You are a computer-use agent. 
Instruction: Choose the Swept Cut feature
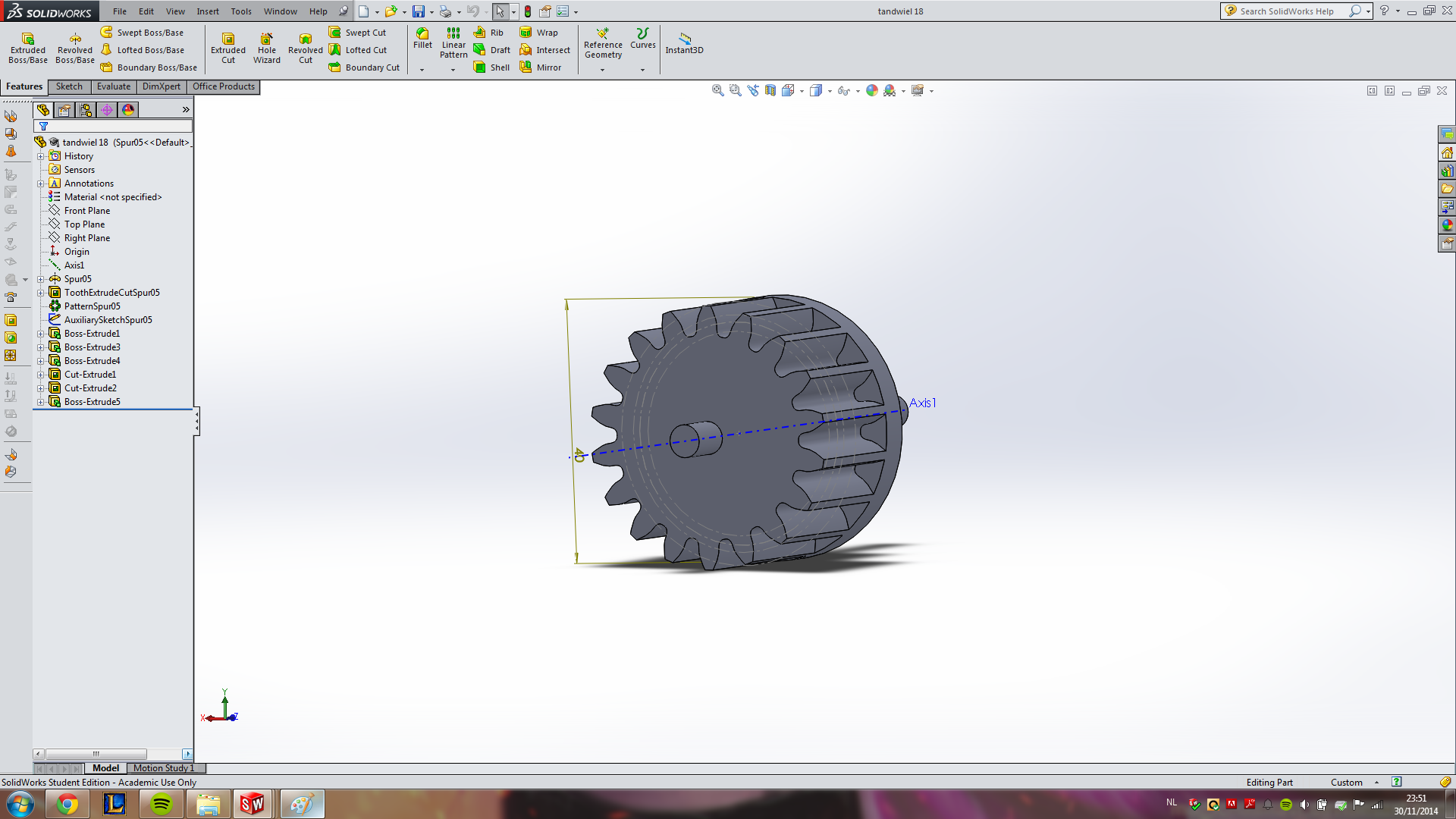pos(357,33)
